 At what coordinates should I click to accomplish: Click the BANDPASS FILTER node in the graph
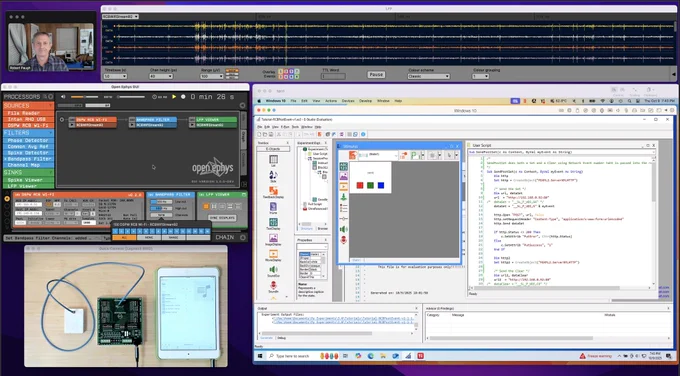[x=153, y=120]
